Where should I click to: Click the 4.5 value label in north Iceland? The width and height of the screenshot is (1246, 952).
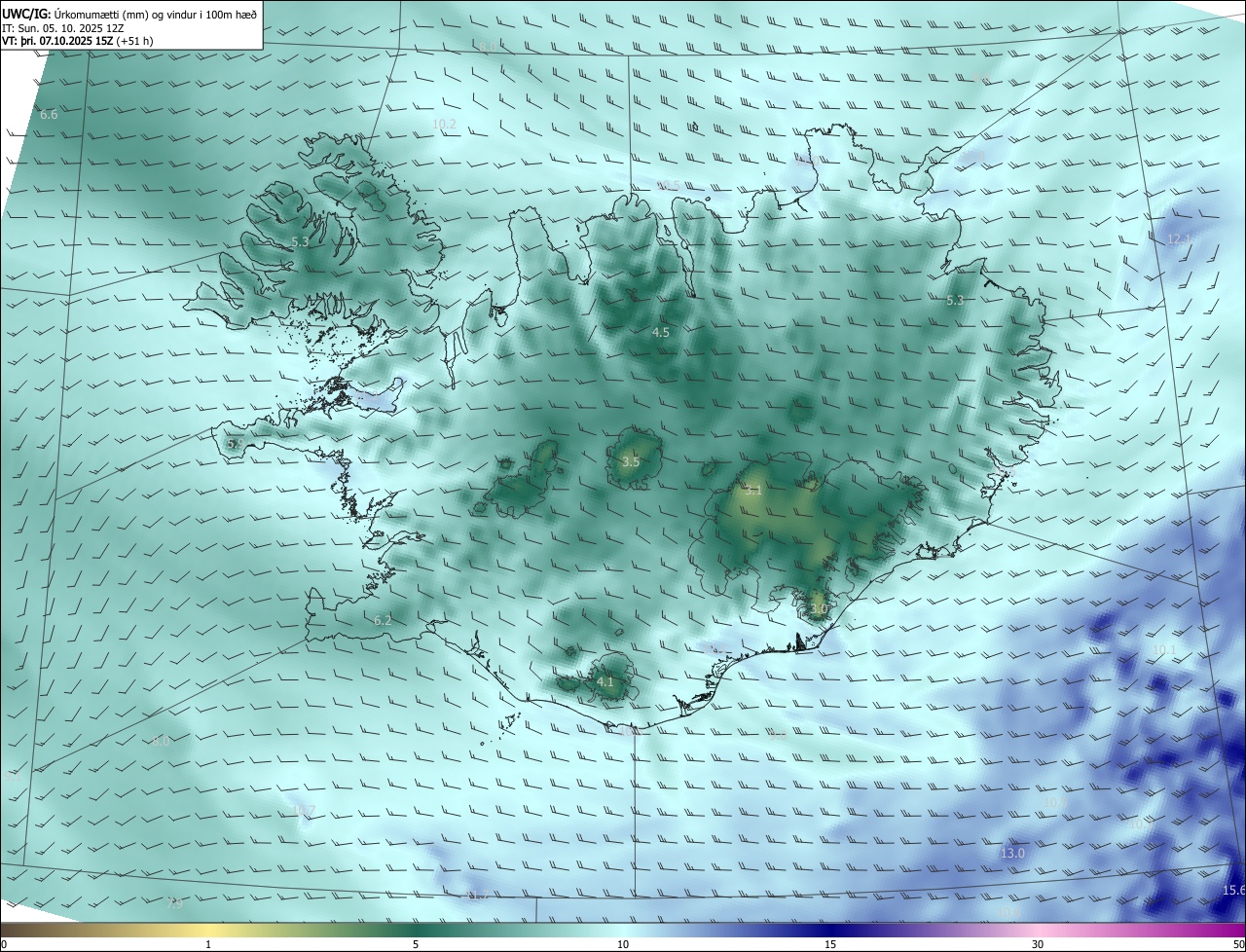[x=661, y=333]
